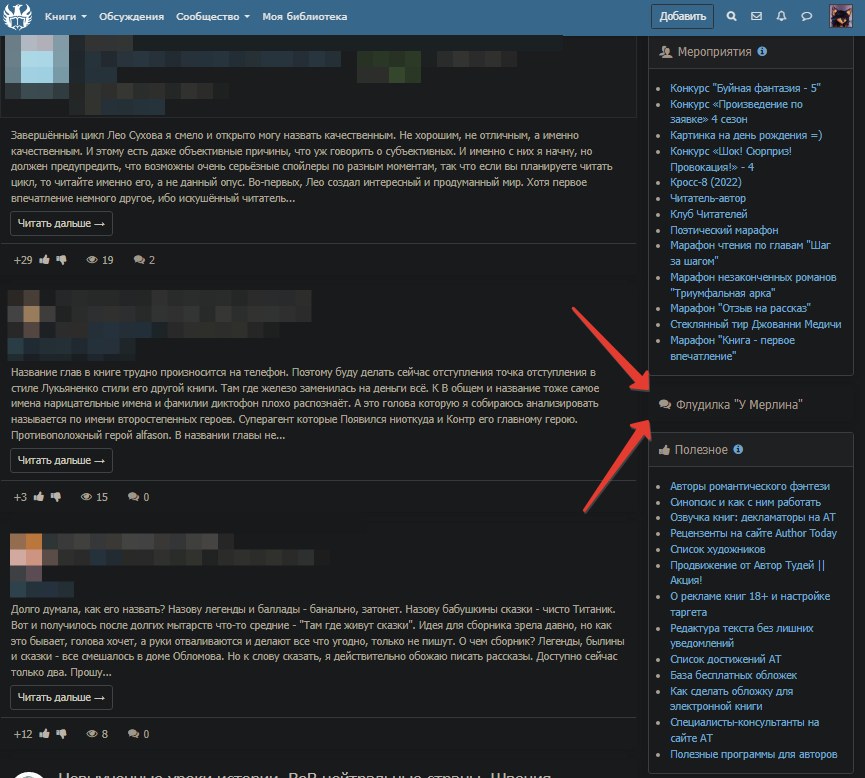Like the post rated +29
865x778 pixels.
(x=45, y=260)
